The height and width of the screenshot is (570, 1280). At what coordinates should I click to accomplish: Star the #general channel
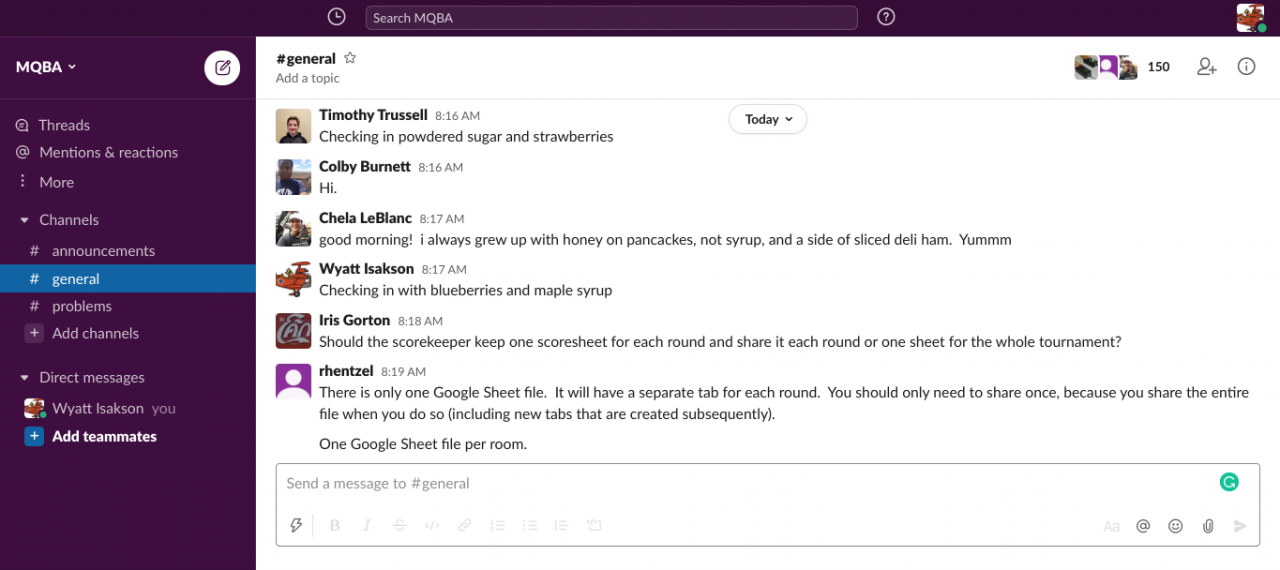coord(350,58)
